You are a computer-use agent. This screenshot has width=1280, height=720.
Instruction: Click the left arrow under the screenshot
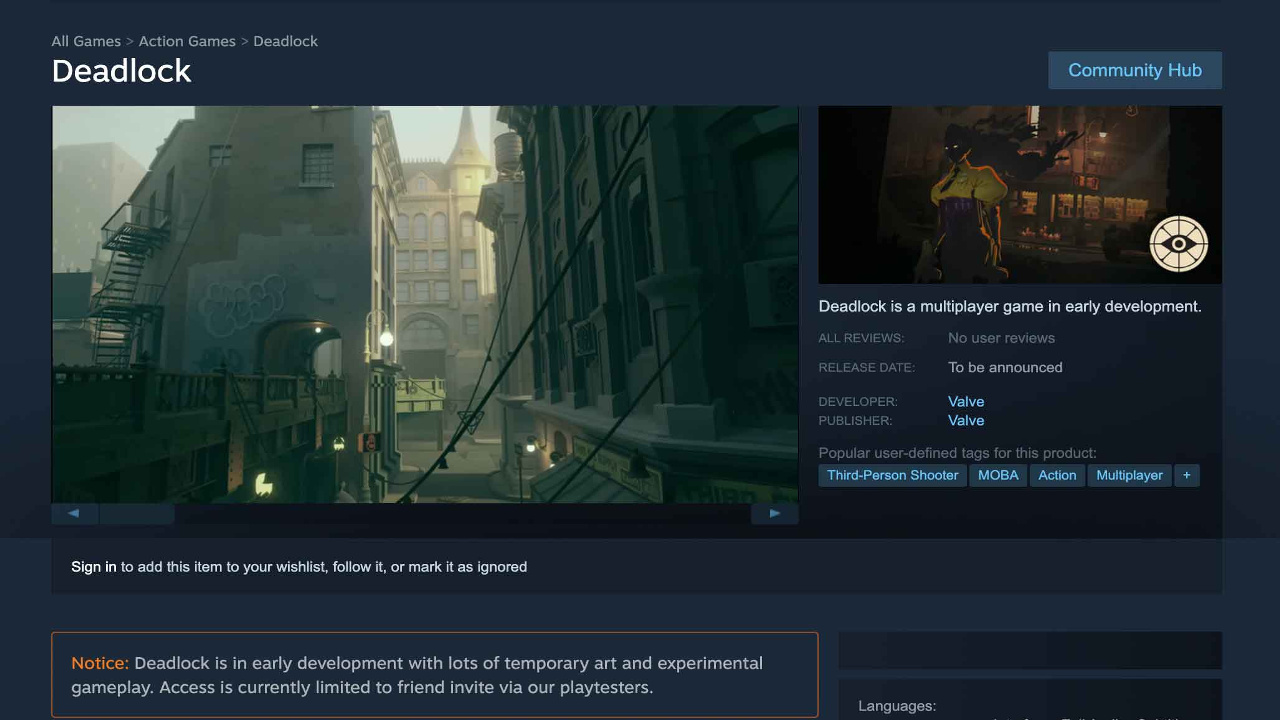74,513
